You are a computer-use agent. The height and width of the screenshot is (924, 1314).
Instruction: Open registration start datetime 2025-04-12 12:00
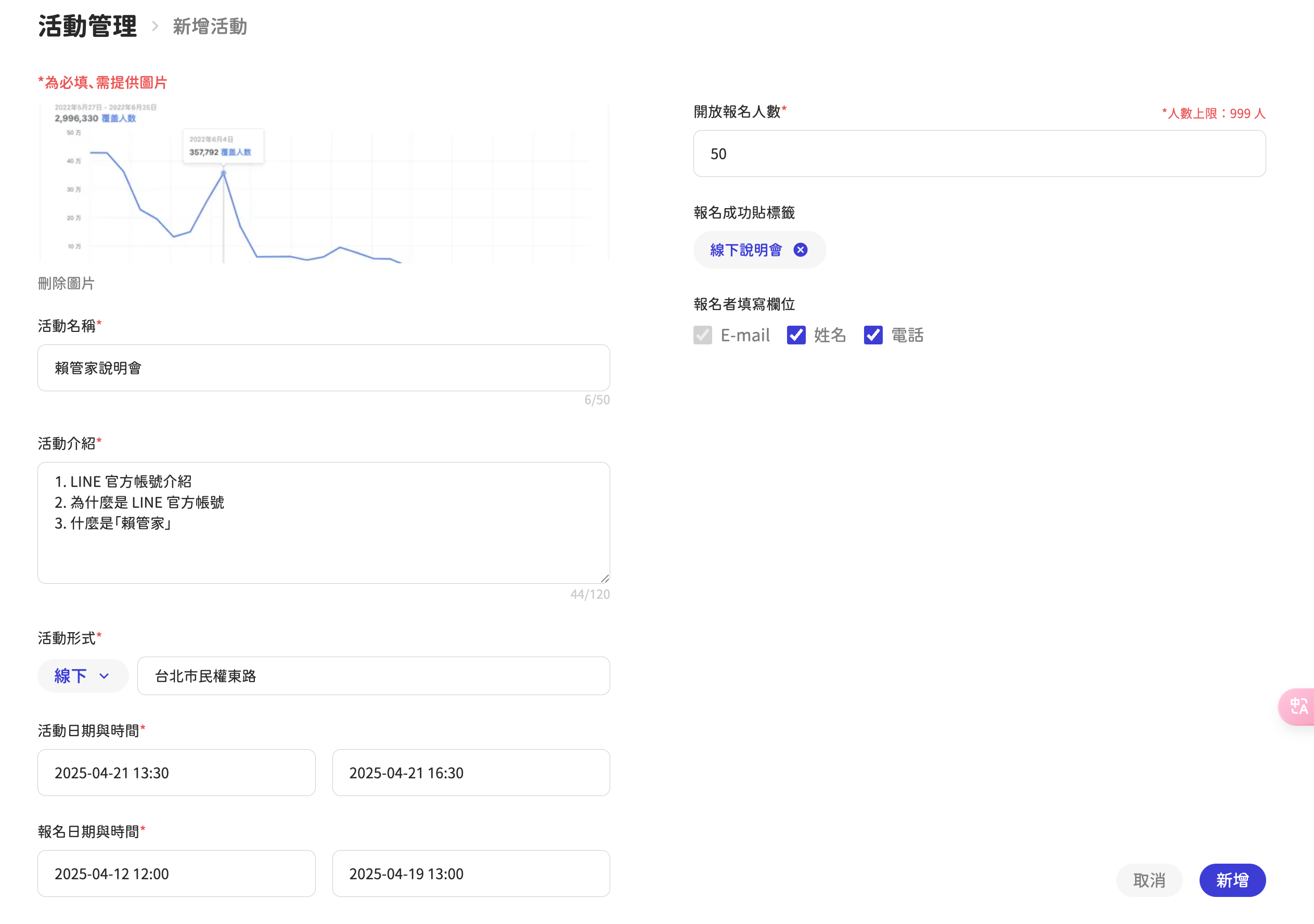click(176, 873)
